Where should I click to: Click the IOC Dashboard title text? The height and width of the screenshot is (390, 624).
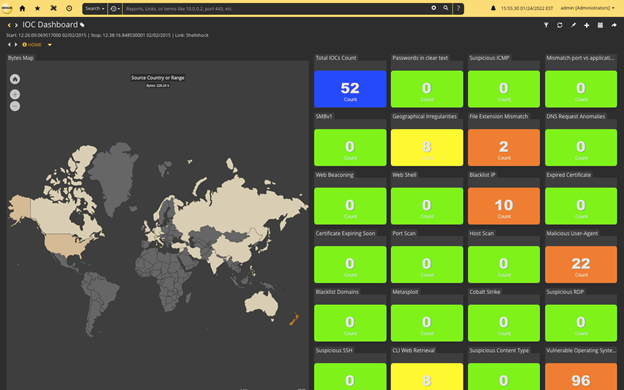pos(50,25)
